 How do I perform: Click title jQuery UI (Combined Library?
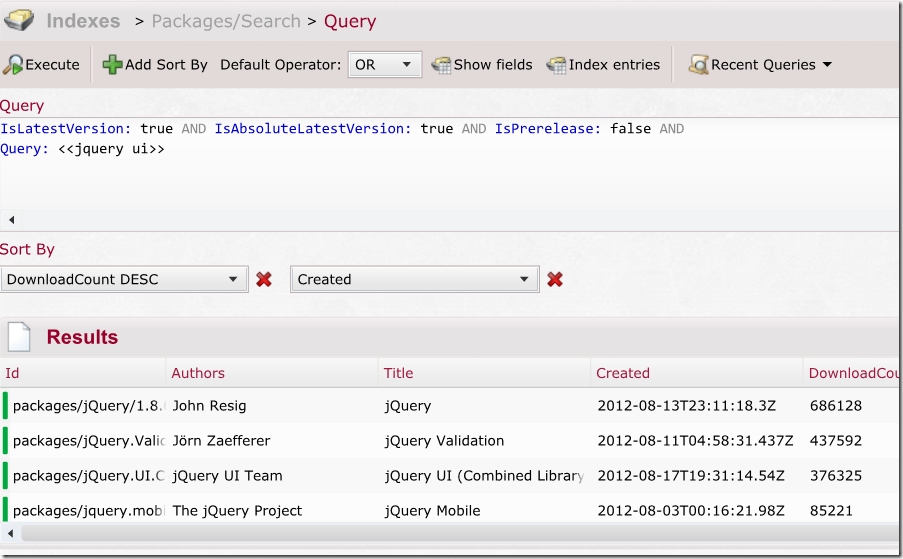[484, 476]
